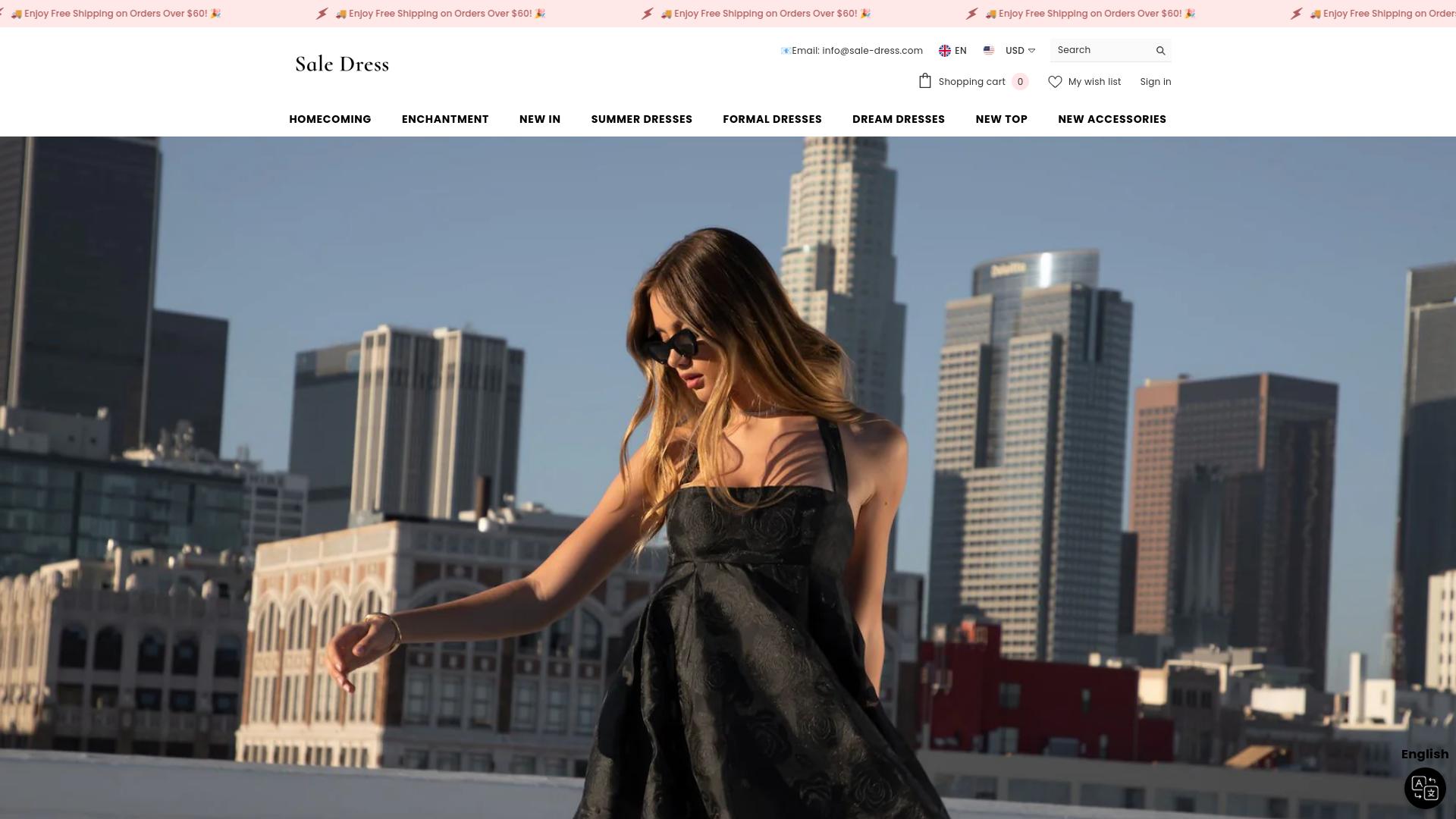Expand the USD currency dropdown

pos(1021,51)
